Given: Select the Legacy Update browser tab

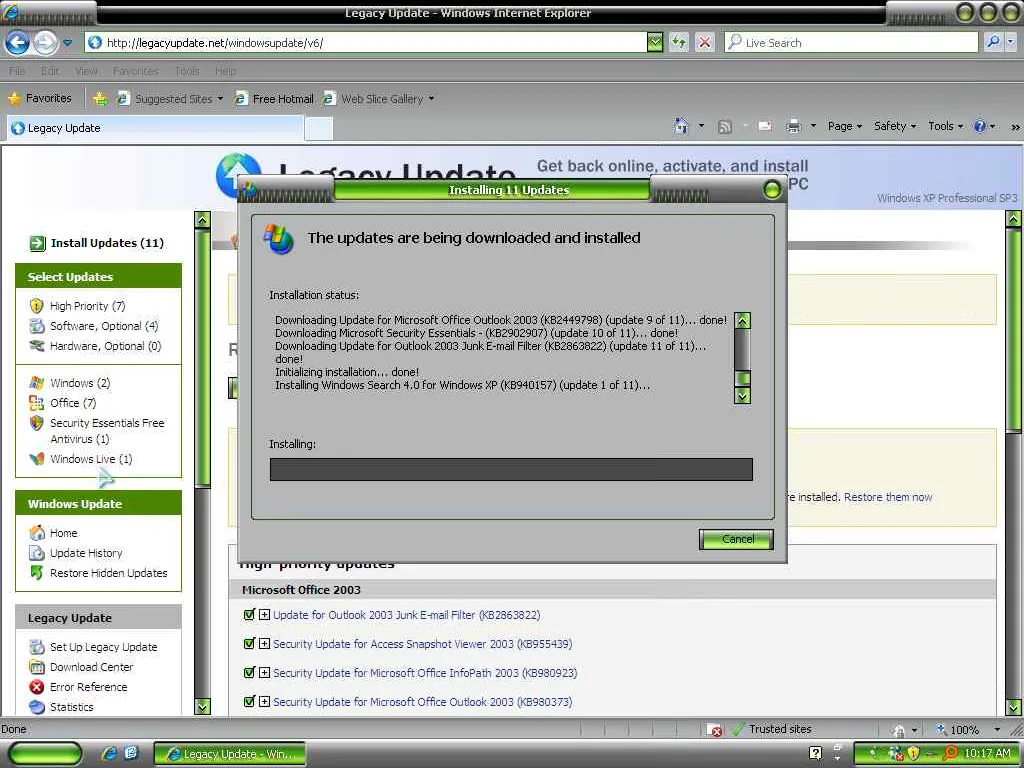Looking at the screenshot, I should 155,128.
